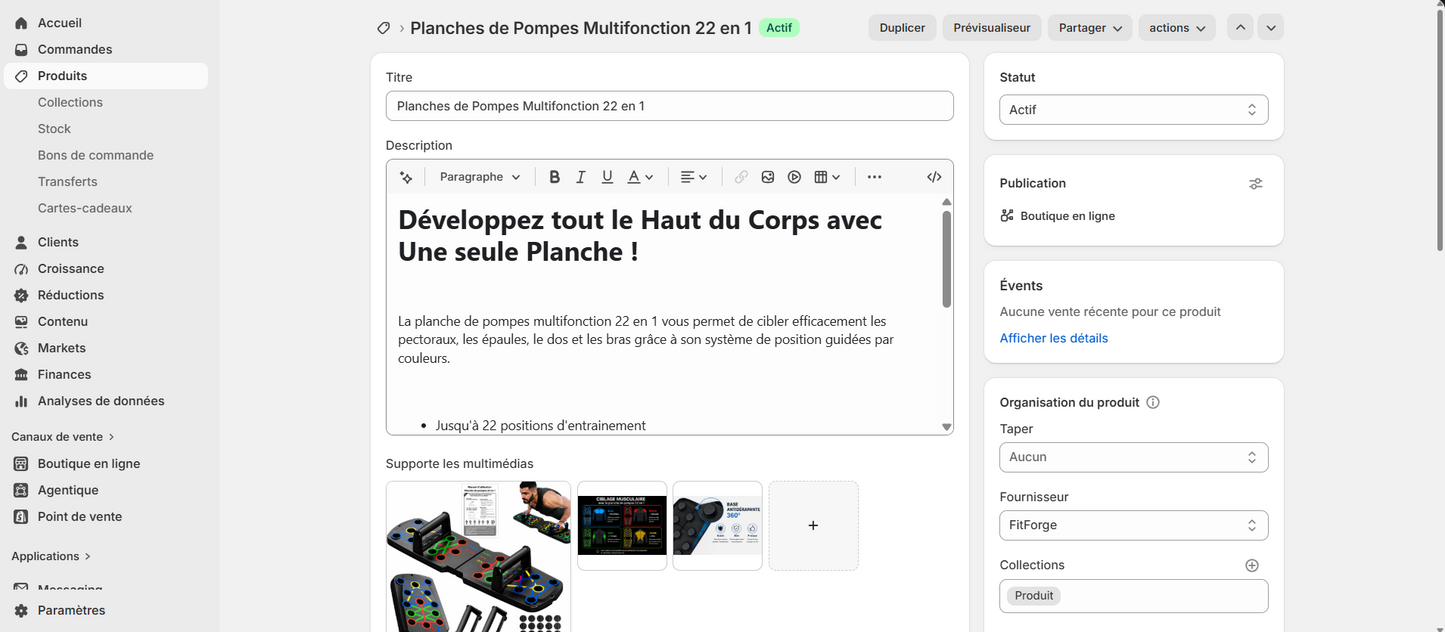Open the Statut Actif dropdown
Image resolution: width=1445 pixels, height=632 pixels.
click(x=1134, y=110)
